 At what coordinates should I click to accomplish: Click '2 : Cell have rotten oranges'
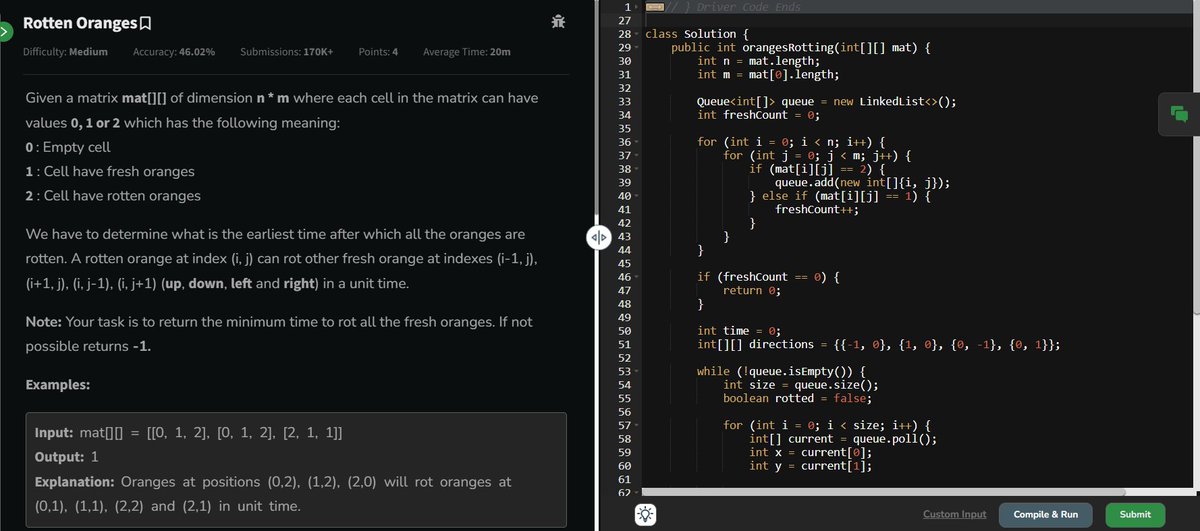(x=111, y=196)
